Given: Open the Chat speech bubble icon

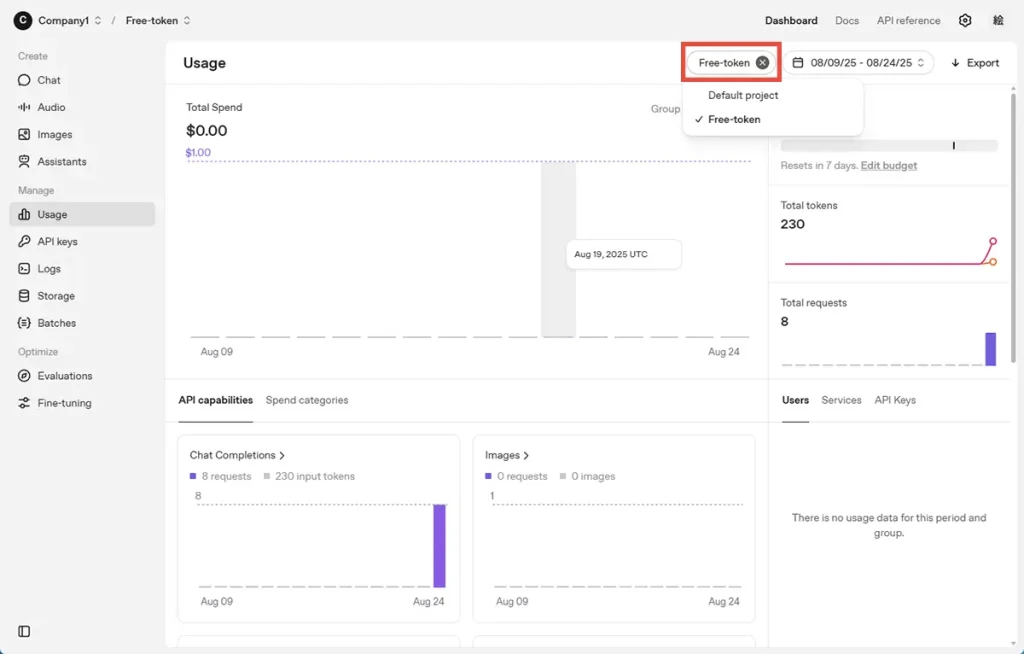Looking at the screenshot, I should (24, 80).
